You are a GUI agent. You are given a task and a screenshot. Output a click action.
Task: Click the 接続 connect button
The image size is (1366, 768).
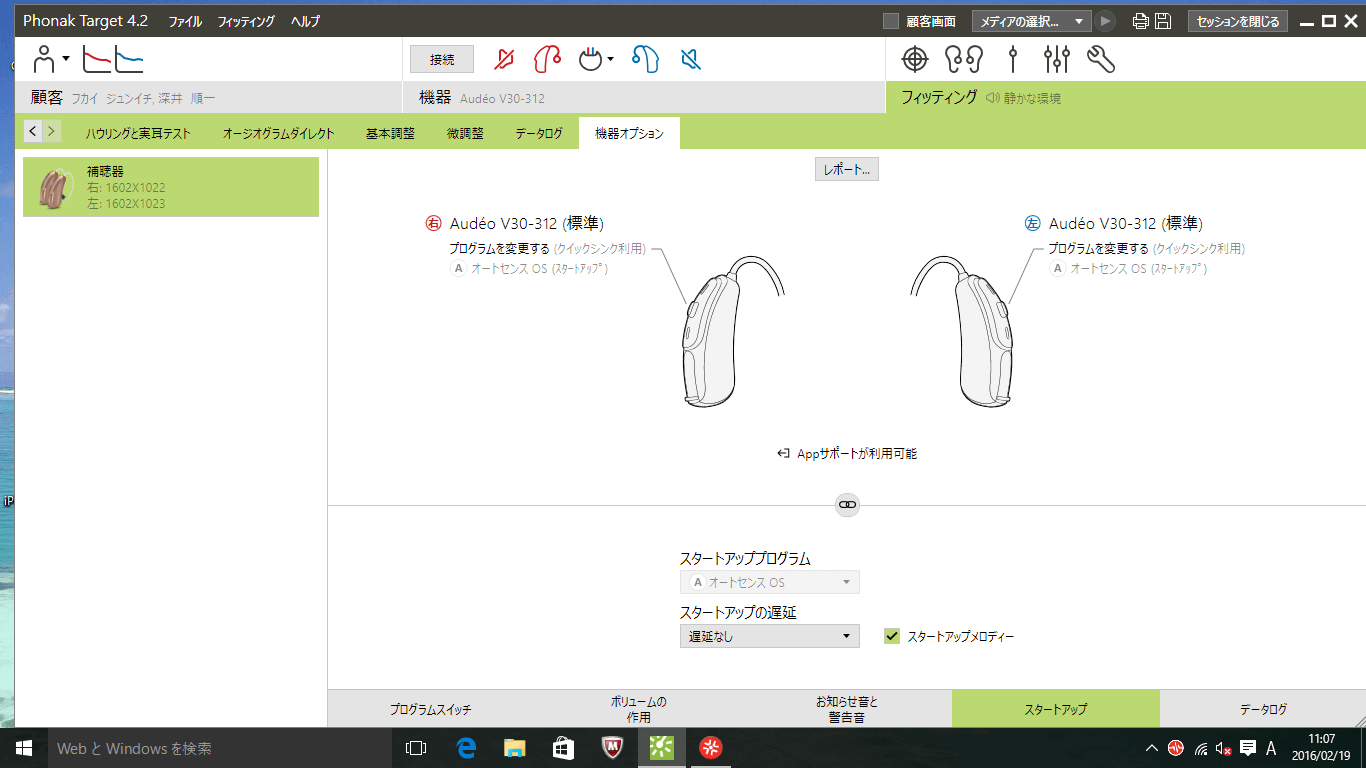tap(442, 60)
